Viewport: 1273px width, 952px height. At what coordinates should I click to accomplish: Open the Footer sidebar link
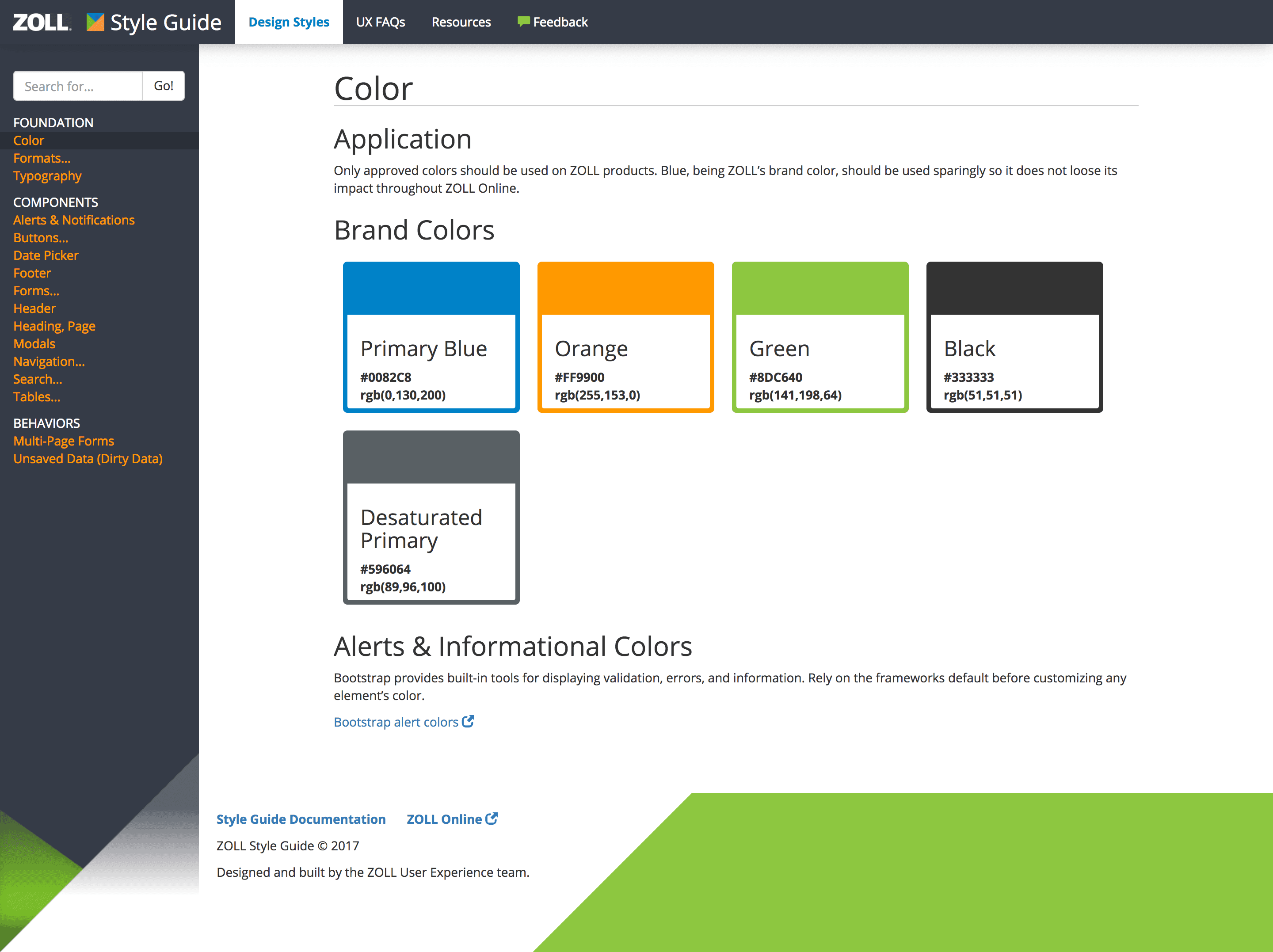coord(32,273)
